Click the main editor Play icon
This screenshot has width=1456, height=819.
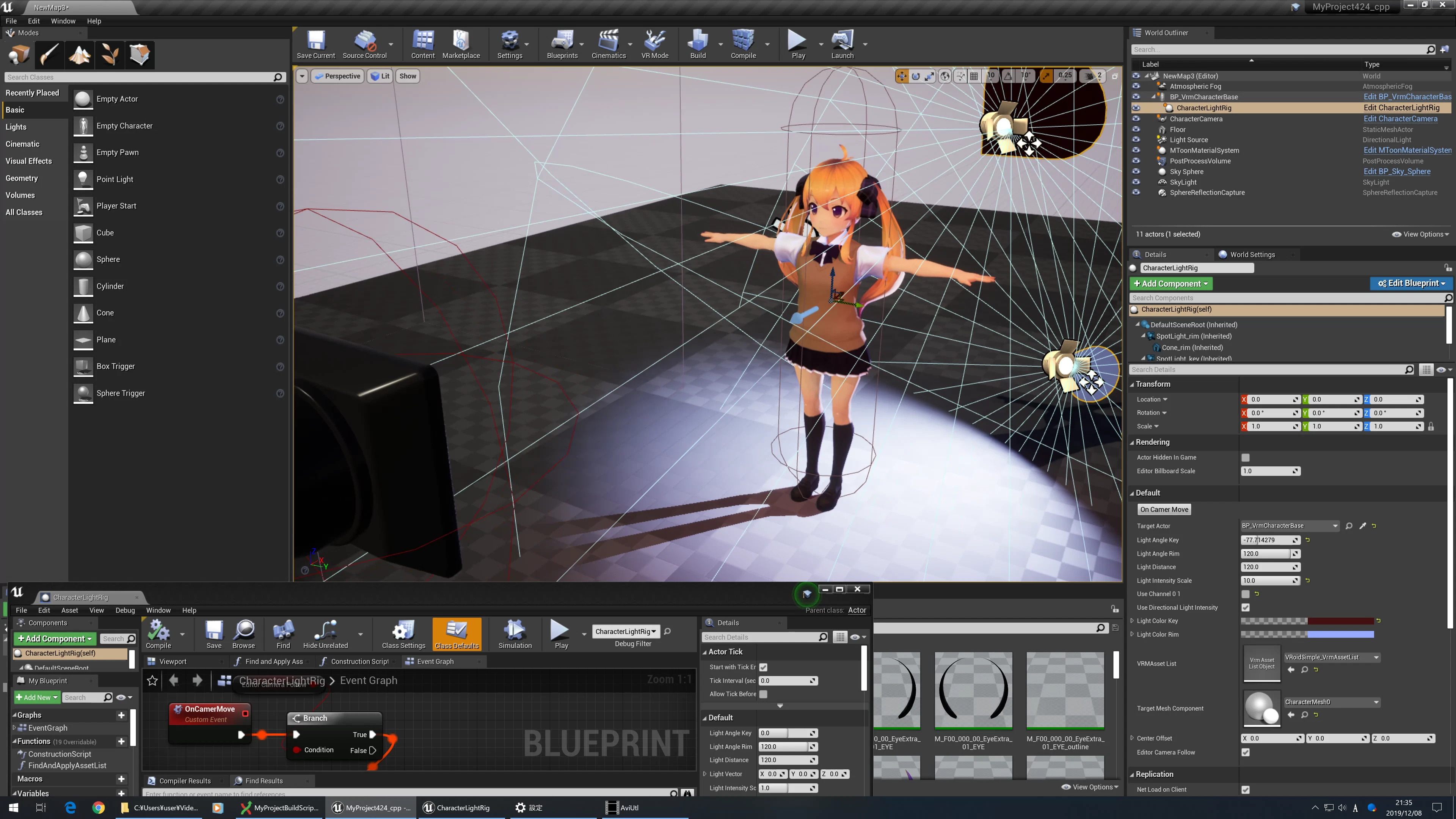tap(798, 44)
